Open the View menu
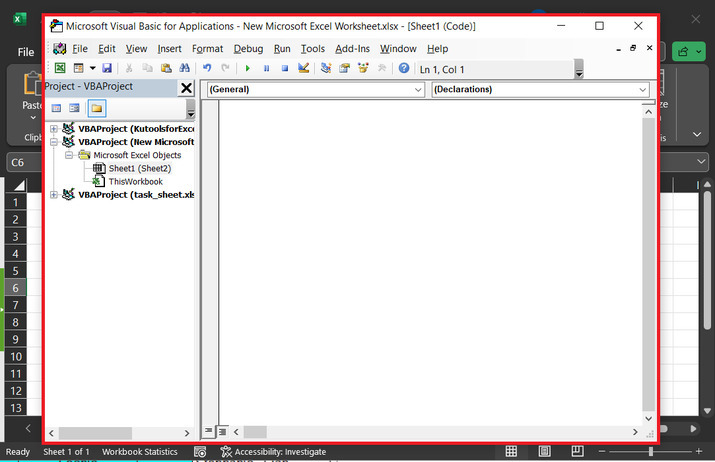The width and height of the screenshot is (715, 462). coord(136,49)
